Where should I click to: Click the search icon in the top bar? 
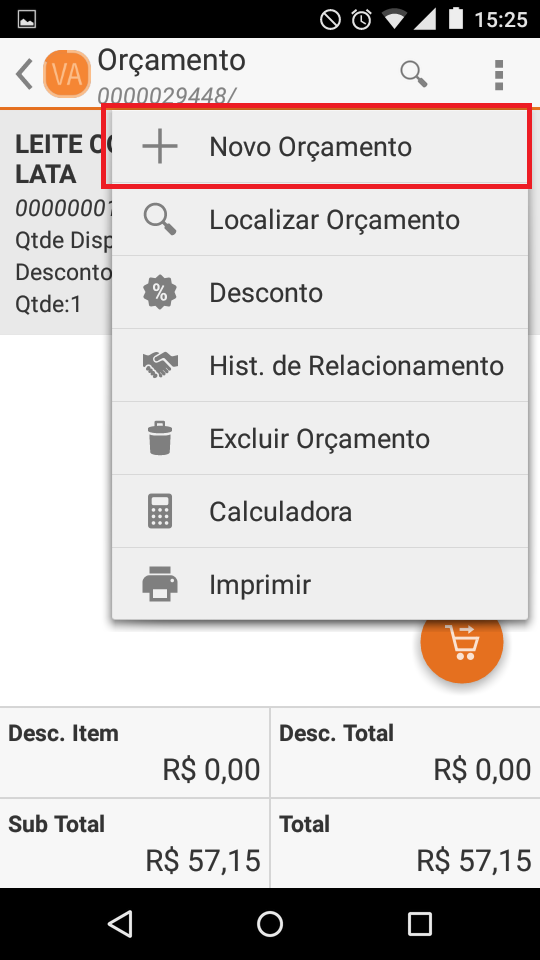pos(414,74)
